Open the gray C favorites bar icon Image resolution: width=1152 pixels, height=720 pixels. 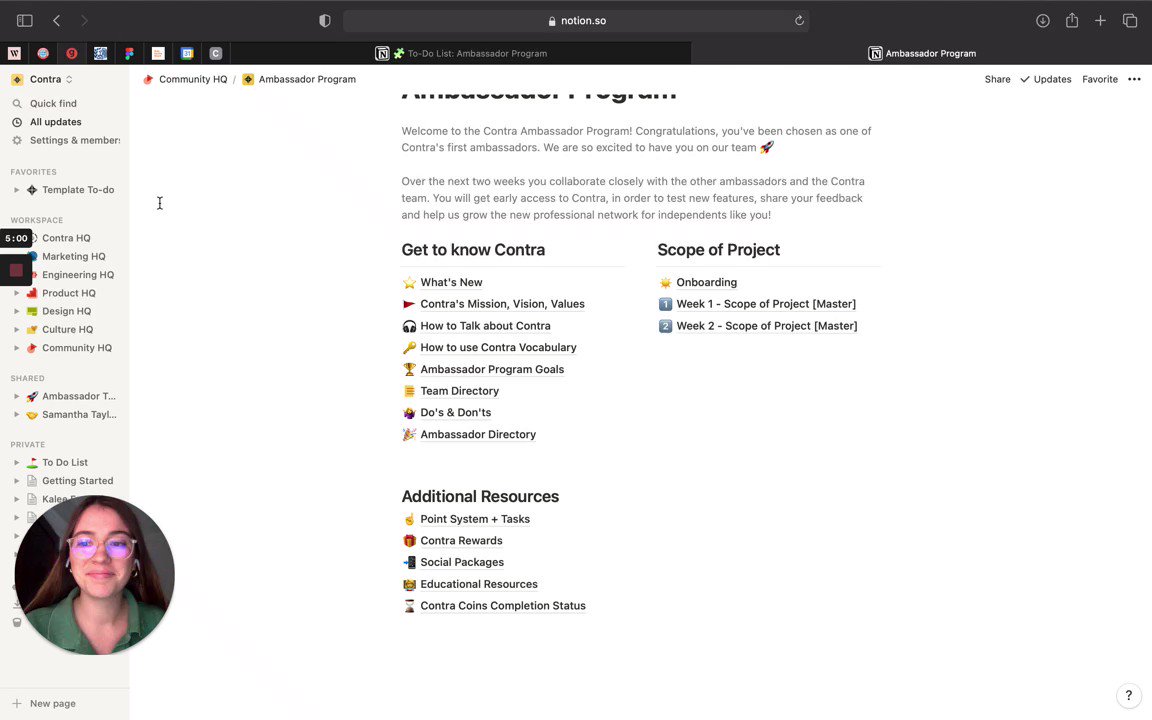215,53
